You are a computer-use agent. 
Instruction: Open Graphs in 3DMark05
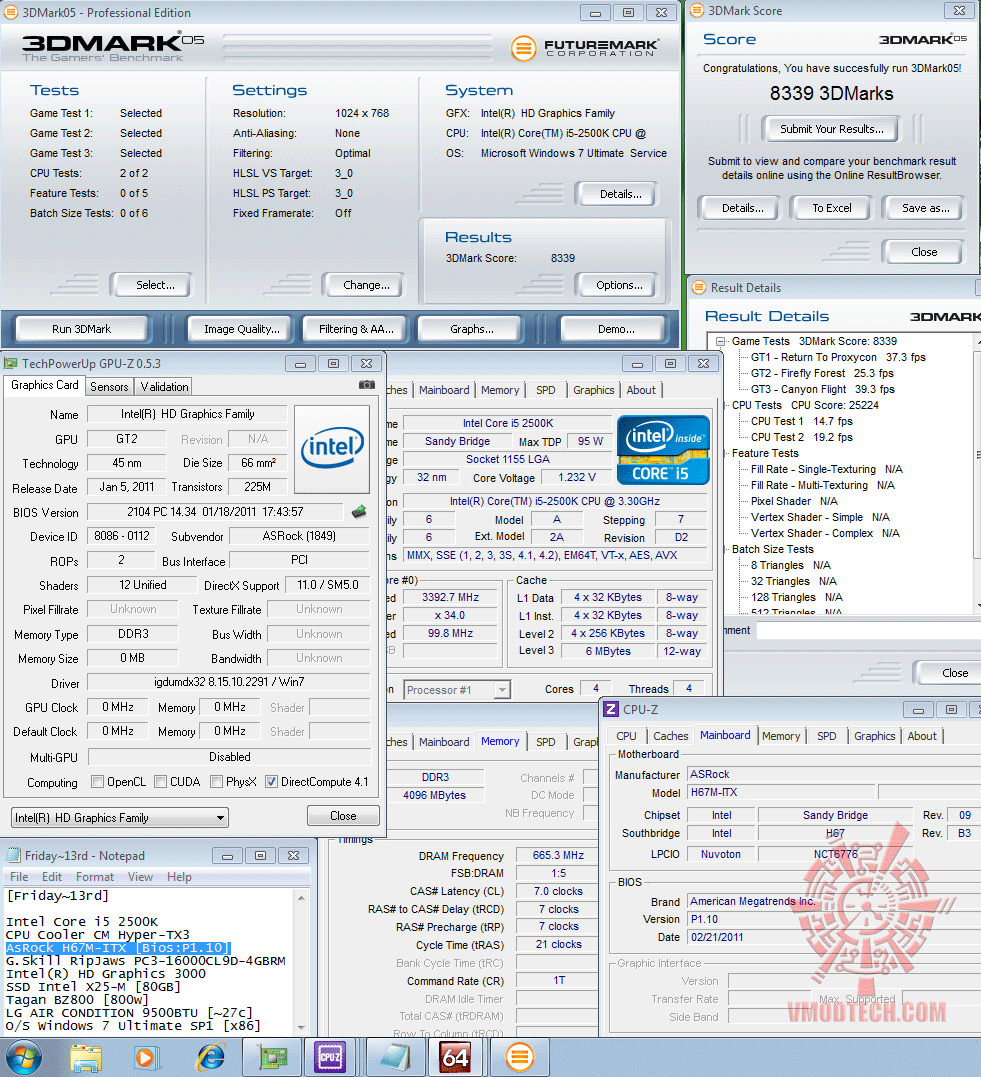[472, 329]
